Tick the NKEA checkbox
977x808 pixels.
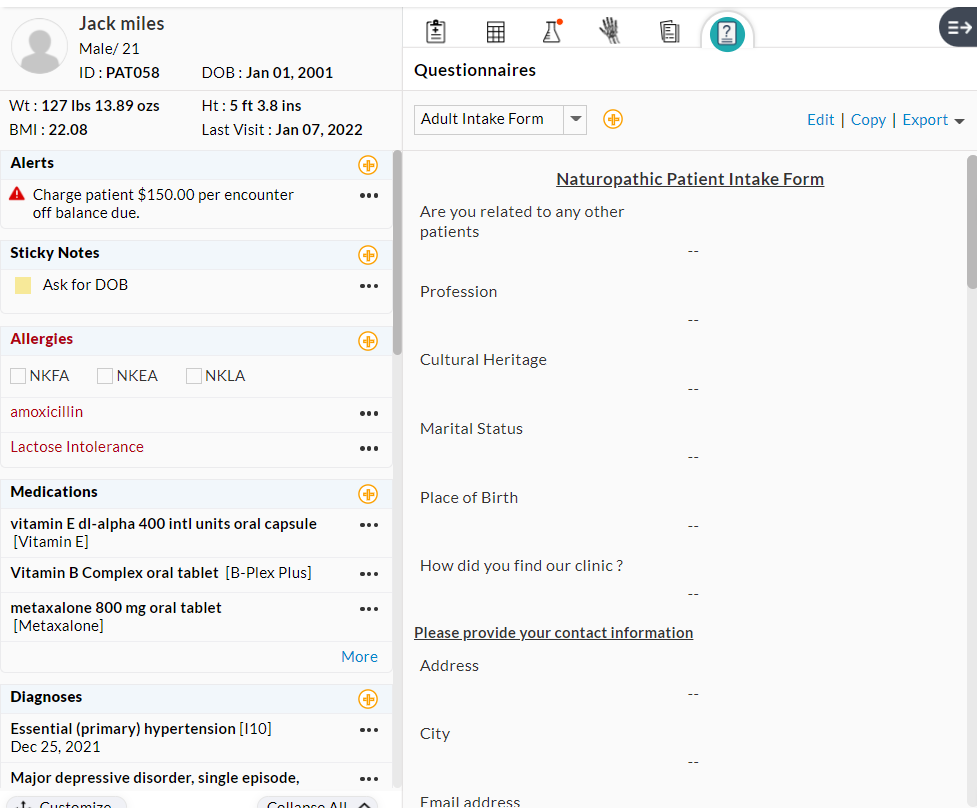[x=105, y=376]
